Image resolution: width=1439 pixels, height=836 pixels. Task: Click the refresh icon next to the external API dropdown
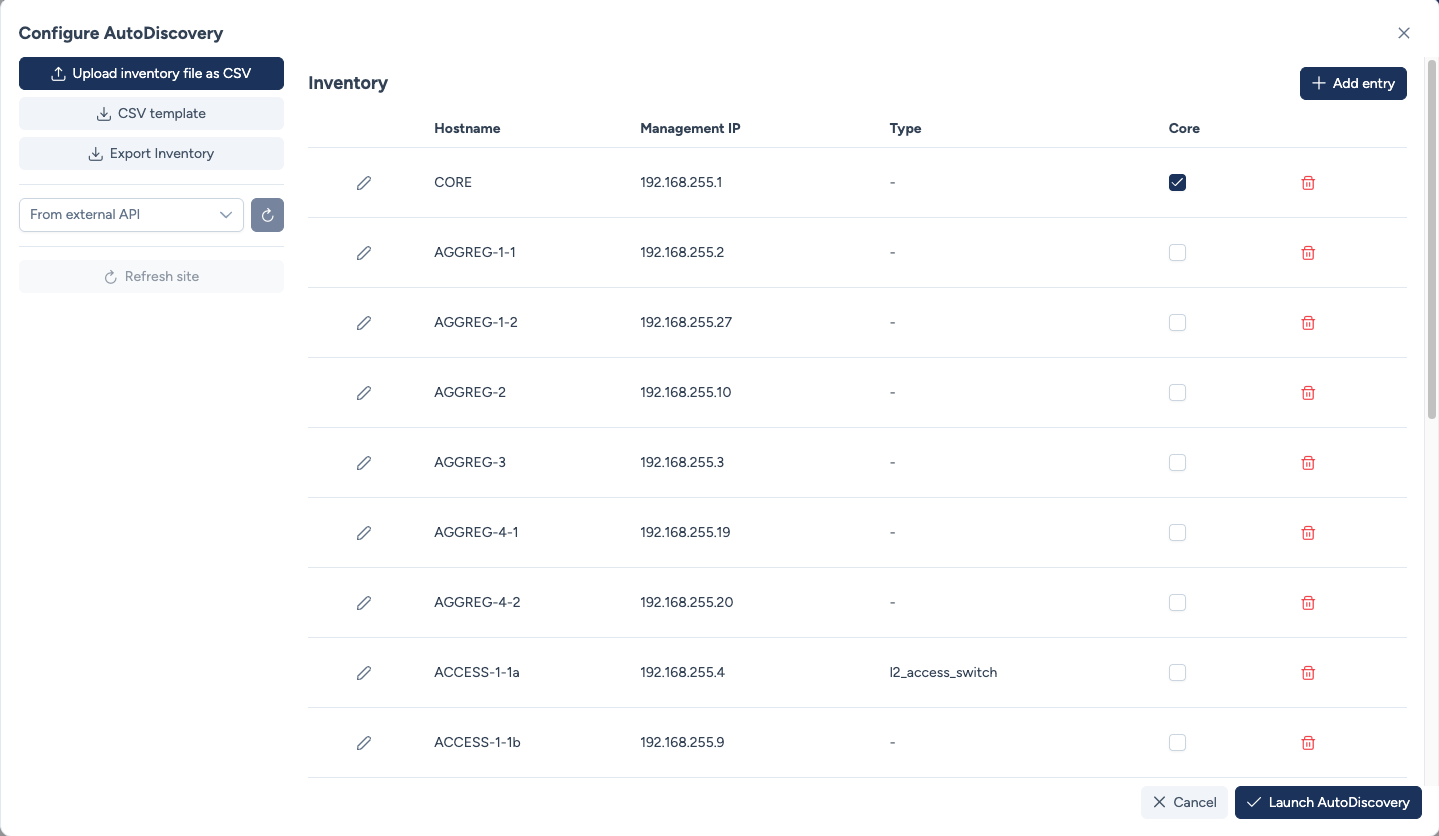[267, 215]
